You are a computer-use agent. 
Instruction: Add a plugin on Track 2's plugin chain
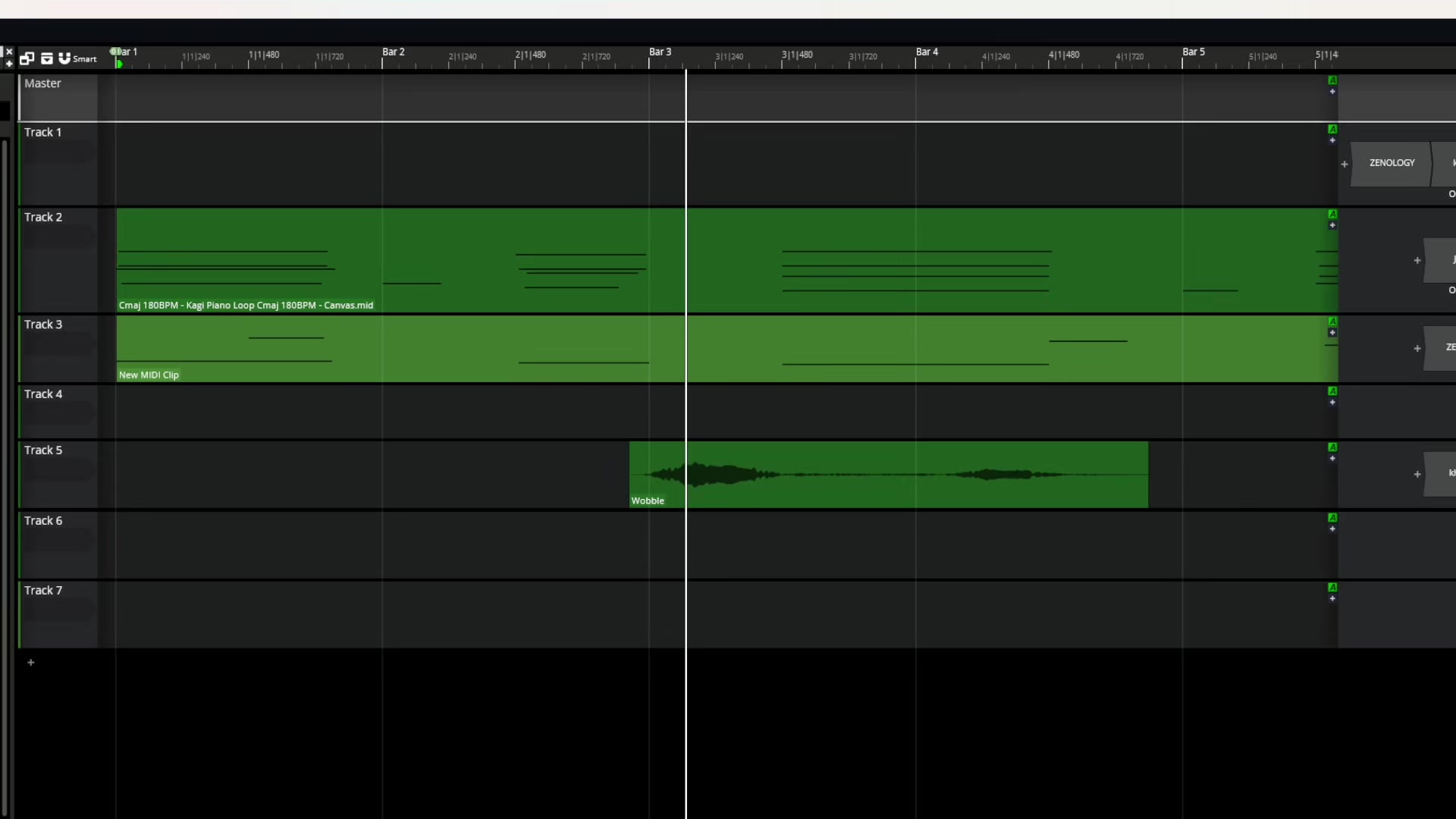tap(1417, 260)
